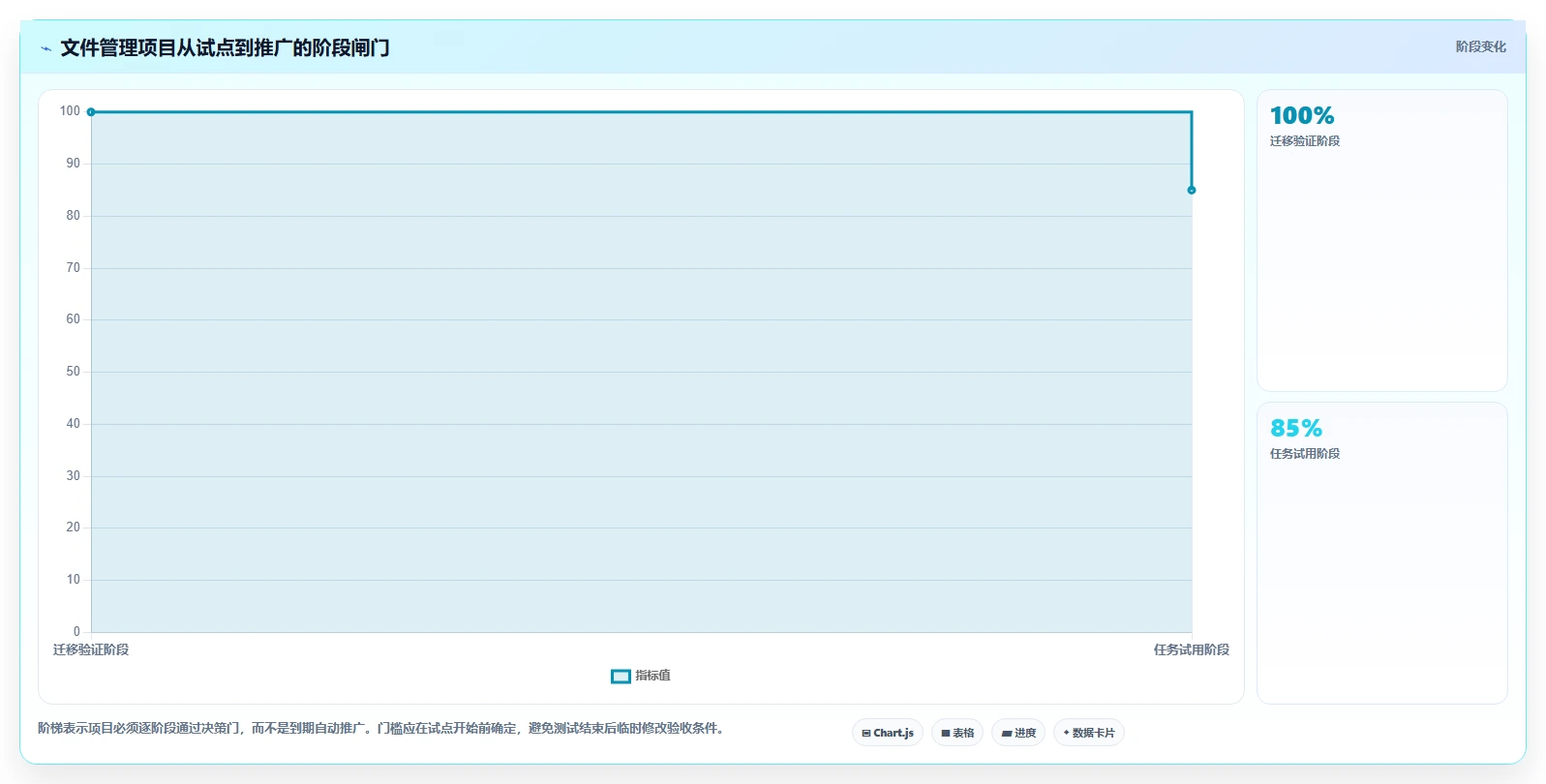Select the 表格 tag pill
The image size is (1546, 784).
957,733
